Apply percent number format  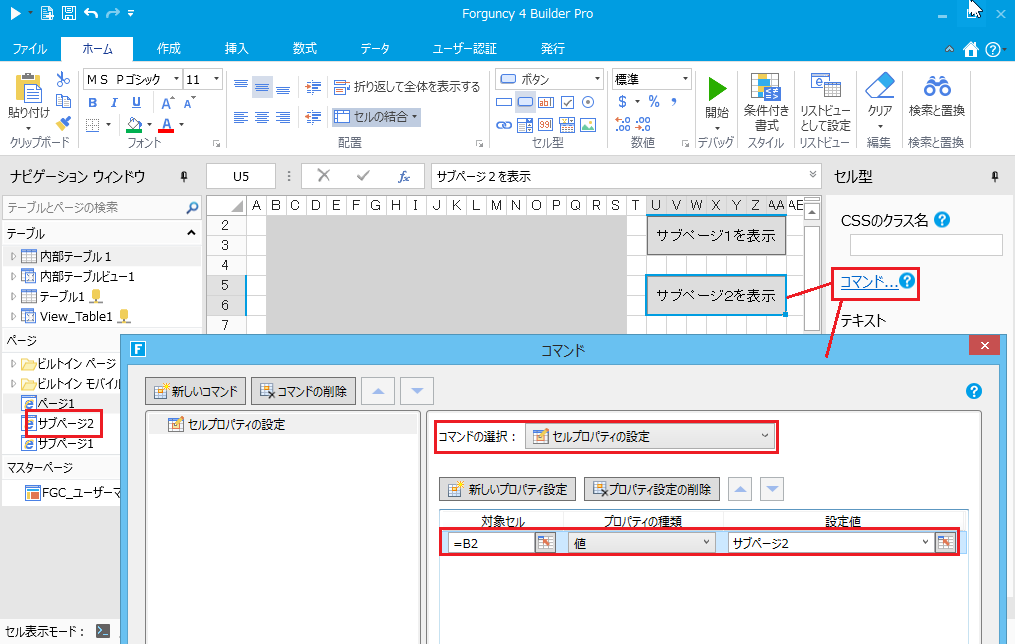click(654, 102)
